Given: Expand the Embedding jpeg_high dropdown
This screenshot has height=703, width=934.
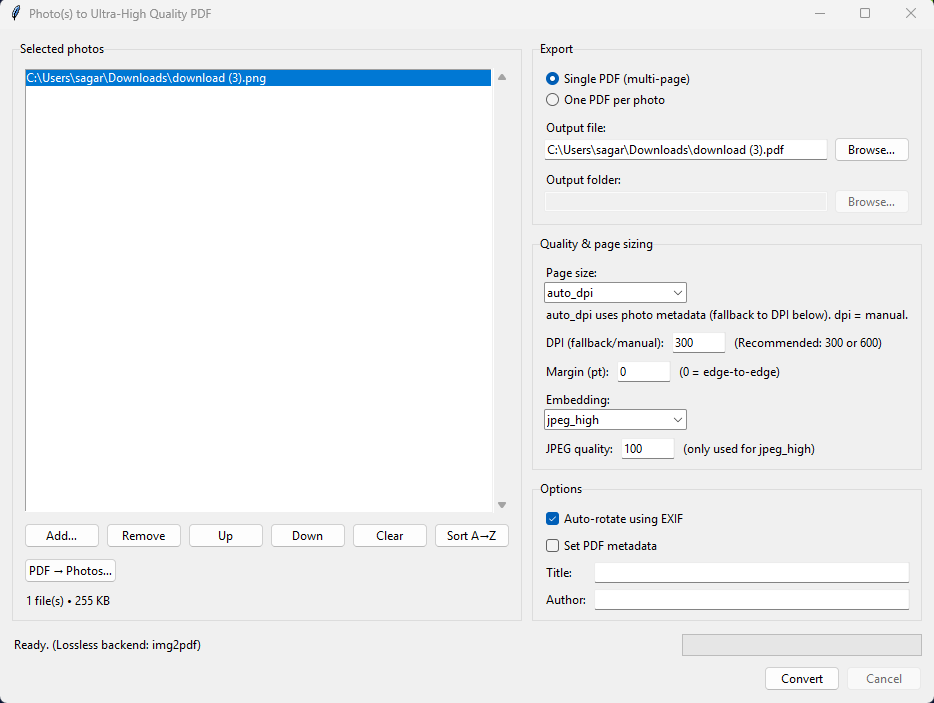Looking at the screenshot, I should [615, 419].
